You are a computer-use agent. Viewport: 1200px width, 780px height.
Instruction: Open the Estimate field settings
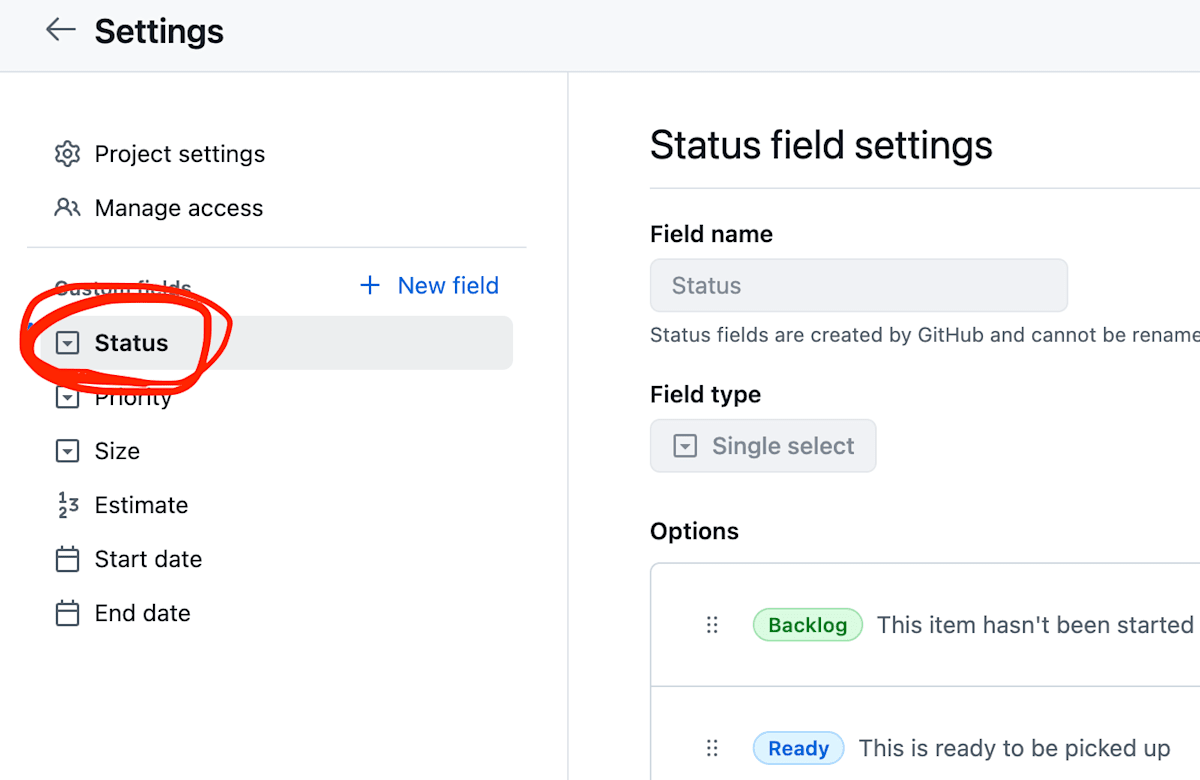tap(141, 505)
